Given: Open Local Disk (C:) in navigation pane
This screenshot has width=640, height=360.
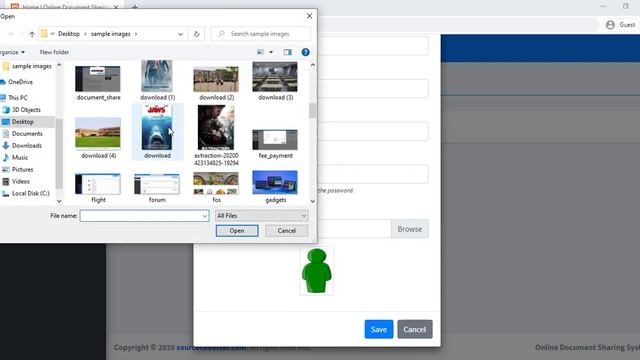Looking at the screenshot, I should pos(30,193).
